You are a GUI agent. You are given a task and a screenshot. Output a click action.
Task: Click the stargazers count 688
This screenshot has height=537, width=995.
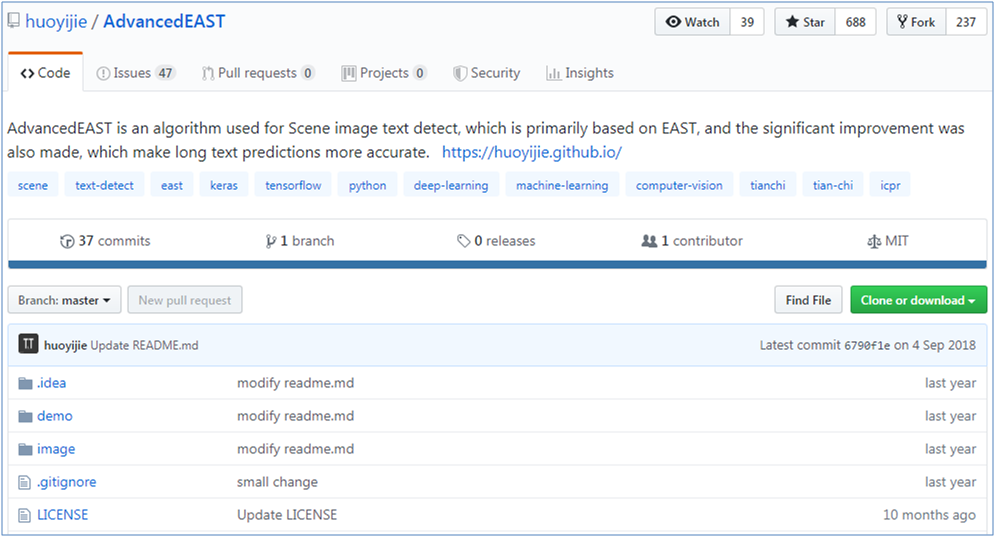[x=855, y=22]
